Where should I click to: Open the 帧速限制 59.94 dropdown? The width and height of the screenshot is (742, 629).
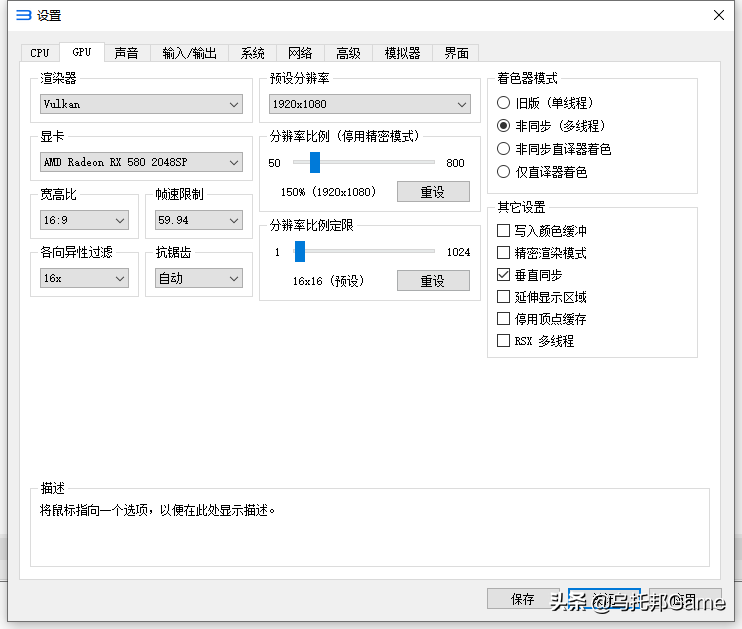(x=199, y=220)
